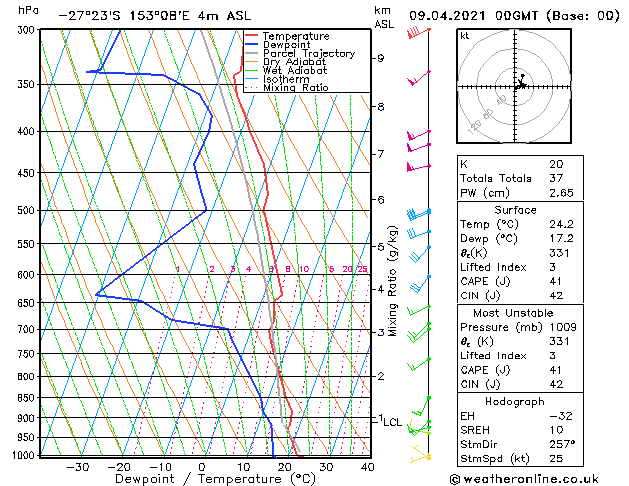The width and height of the screenshot is (629, 486).
Task: Click the StmSpd (kt) value '25'
Action: 556,458
